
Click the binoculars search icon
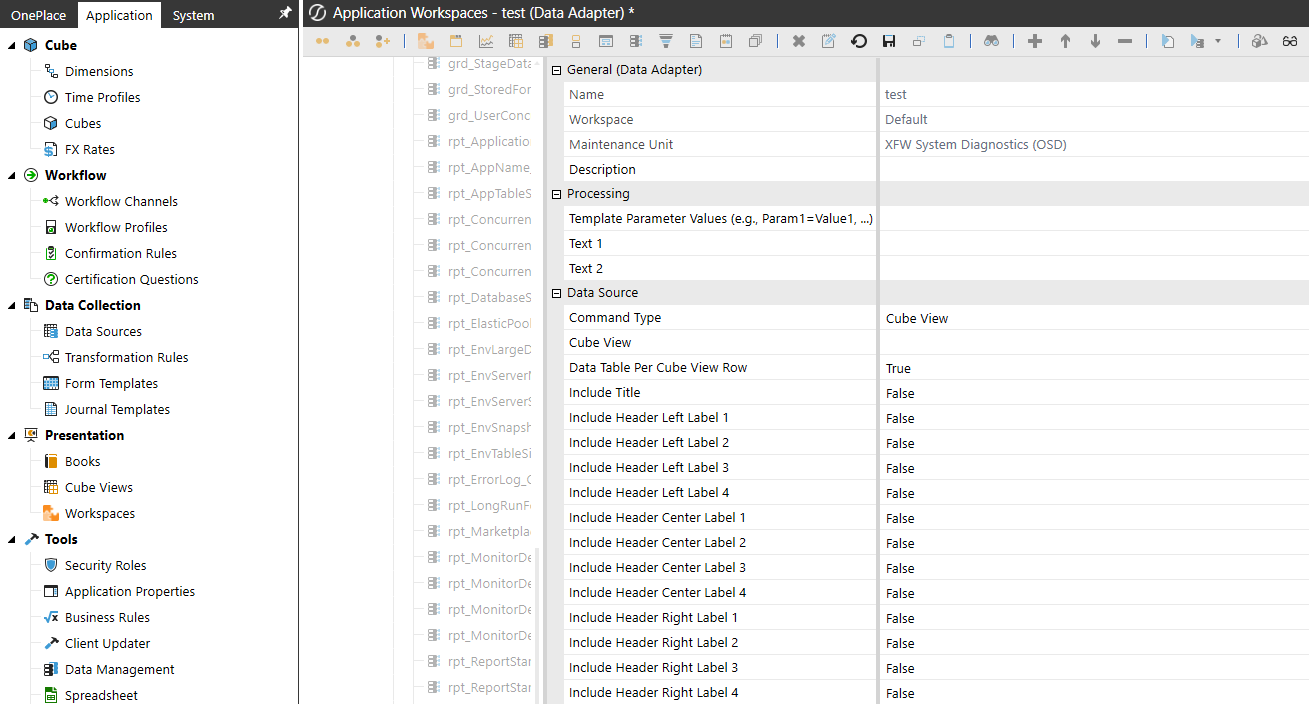pos(990,41)
